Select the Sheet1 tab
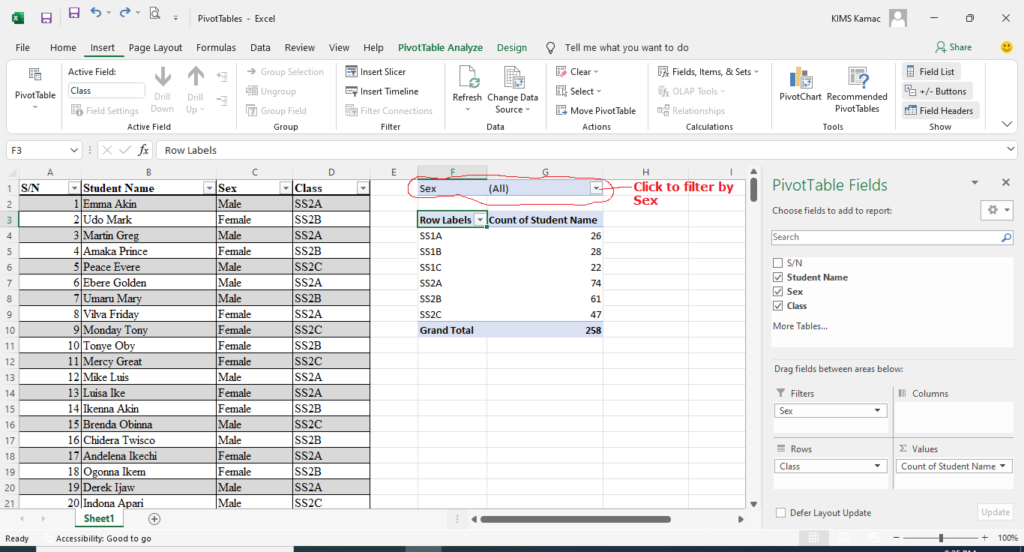The image size is (1024, 552). [99, 519]
